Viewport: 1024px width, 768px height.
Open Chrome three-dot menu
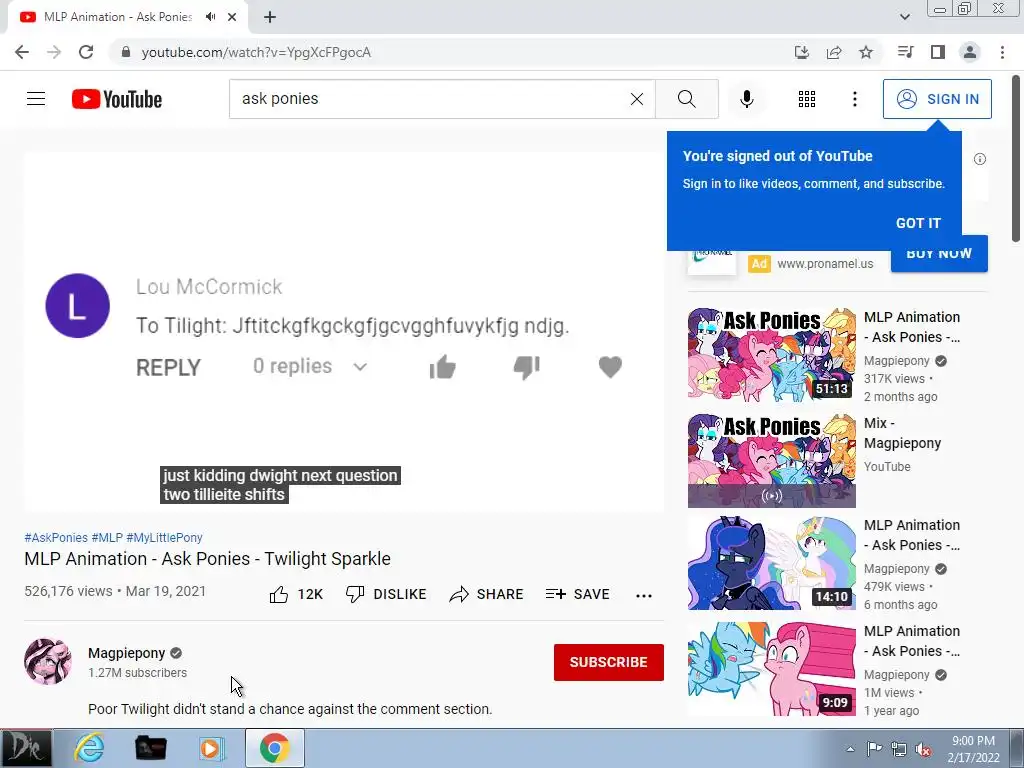(x=1002, y=52)
